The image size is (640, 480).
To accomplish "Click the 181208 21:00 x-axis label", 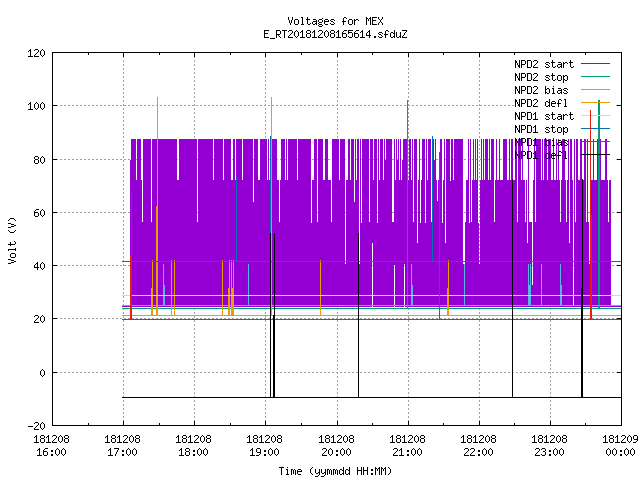I will coord(407,445).
